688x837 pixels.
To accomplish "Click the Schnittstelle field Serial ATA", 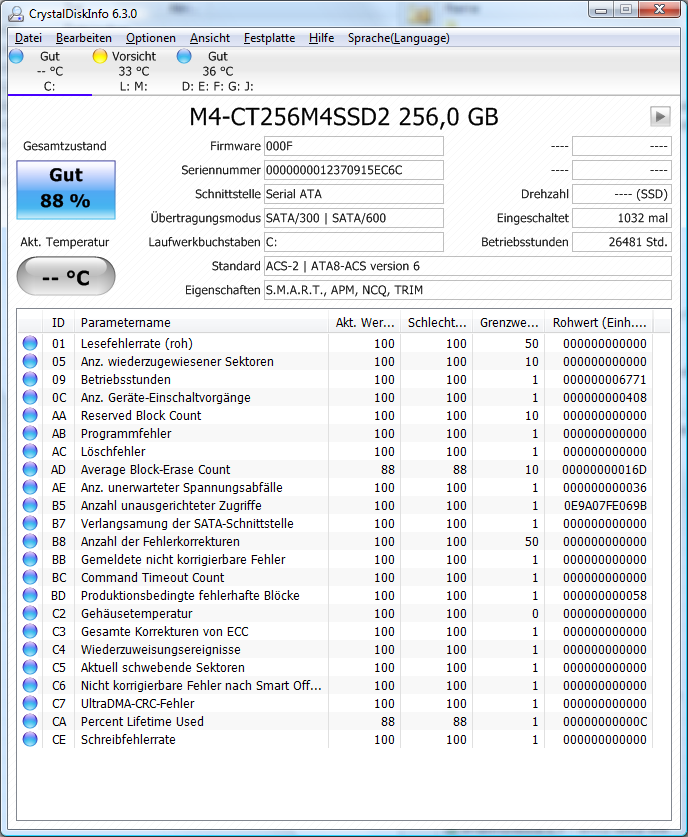I will point(354,194).
